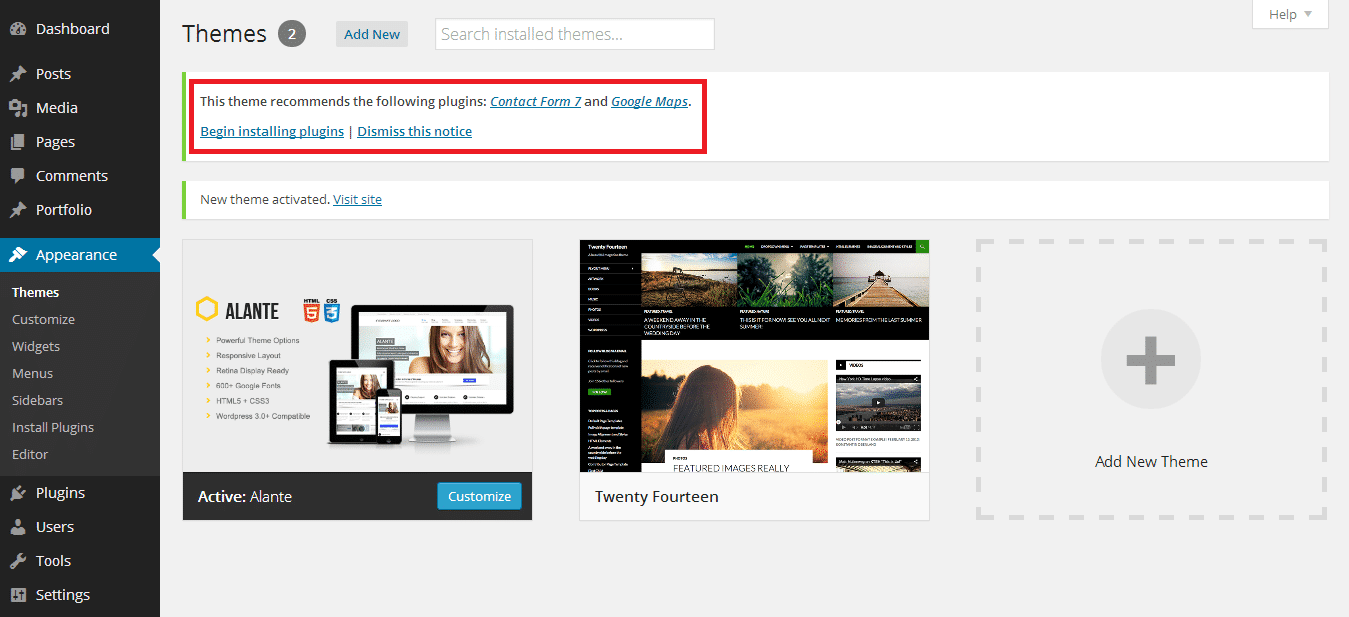The width and height of the screenshot is (1349, 617).
Task: Open the Comments menu
Action: tap(80, 176)
